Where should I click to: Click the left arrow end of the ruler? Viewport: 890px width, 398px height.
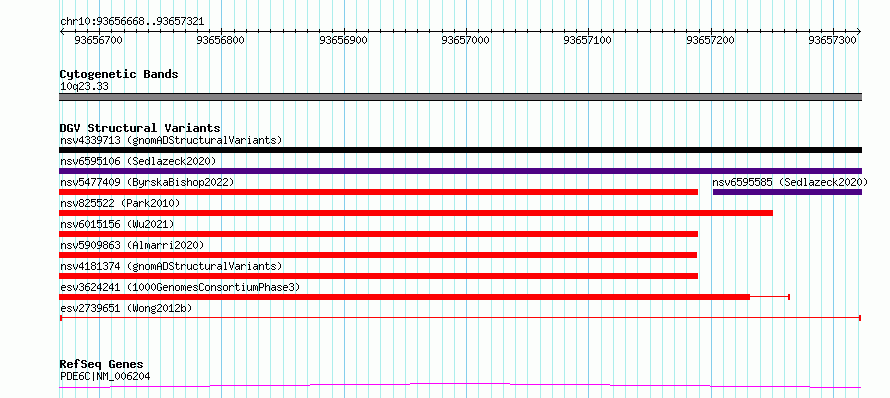62,31
